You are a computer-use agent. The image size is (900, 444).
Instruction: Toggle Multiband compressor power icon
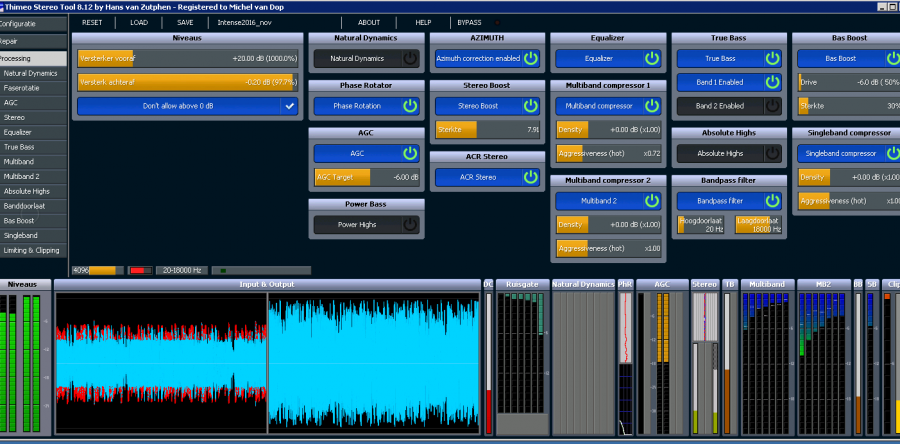[x=652, y=106]
